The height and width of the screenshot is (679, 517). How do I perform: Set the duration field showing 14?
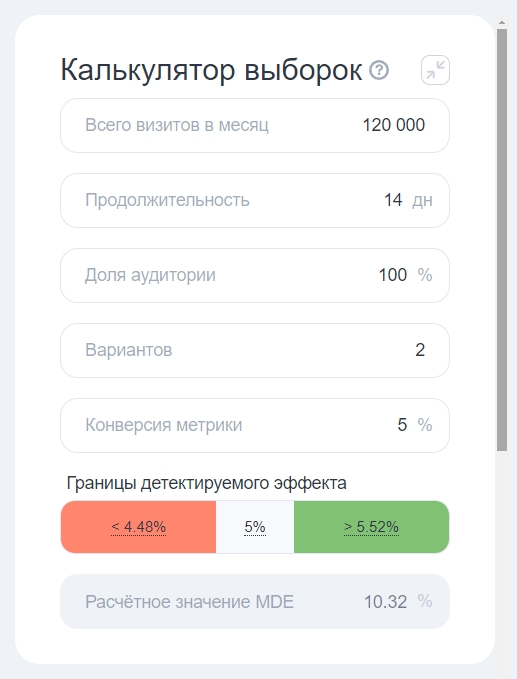[x=393, y=200]
